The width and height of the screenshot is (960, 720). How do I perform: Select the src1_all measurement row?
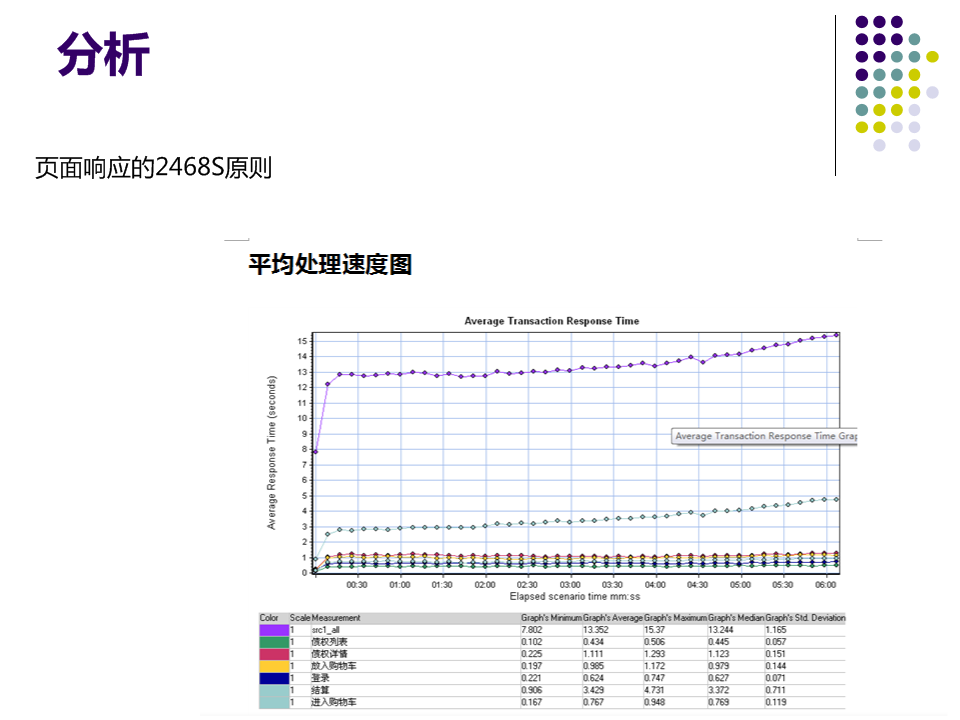tap(552, 630)
